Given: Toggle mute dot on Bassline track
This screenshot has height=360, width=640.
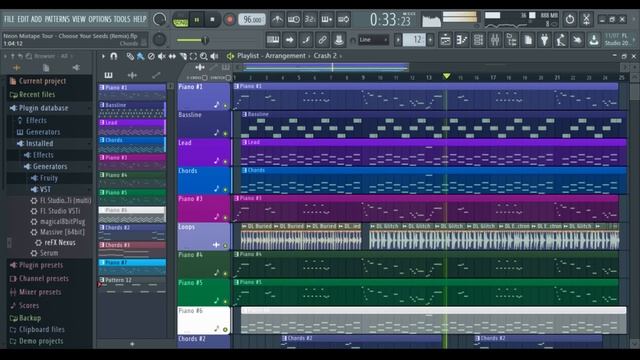Looking at the screenshot, I should coord(225,133).
